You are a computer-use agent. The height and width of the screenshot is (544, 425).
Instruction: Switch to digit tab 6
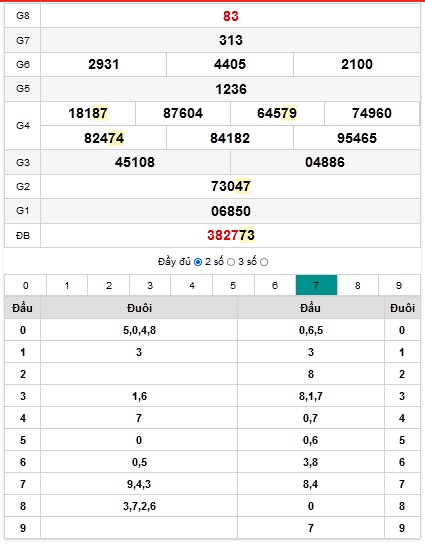coord(275,285)
